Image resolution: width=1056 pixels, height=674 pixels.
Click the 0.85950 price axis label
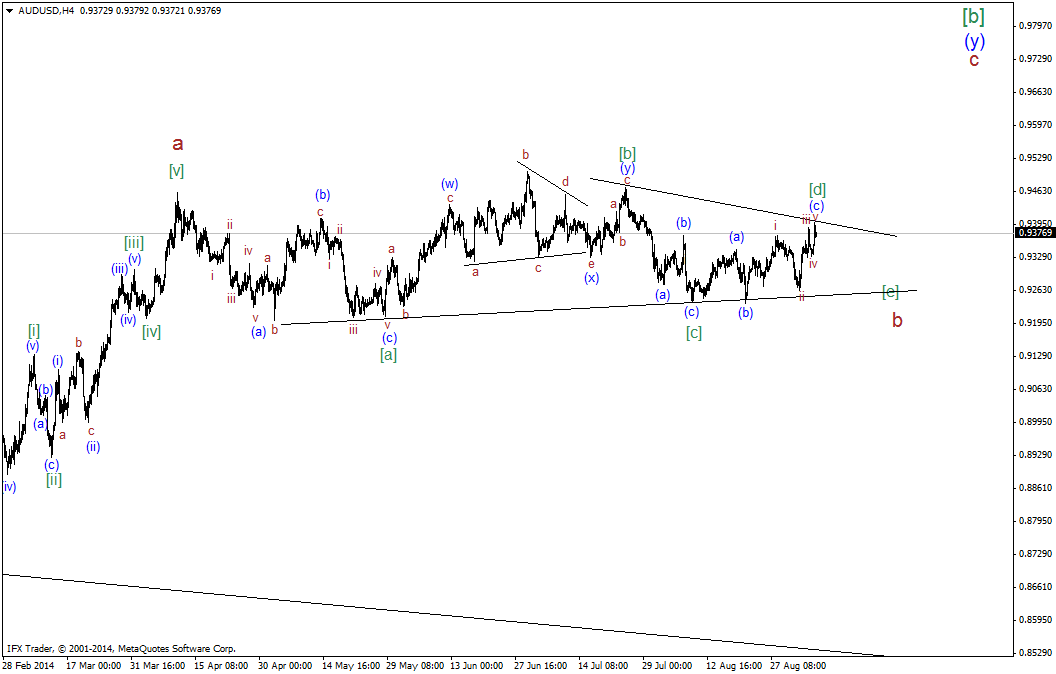(x=1035, y=619)
